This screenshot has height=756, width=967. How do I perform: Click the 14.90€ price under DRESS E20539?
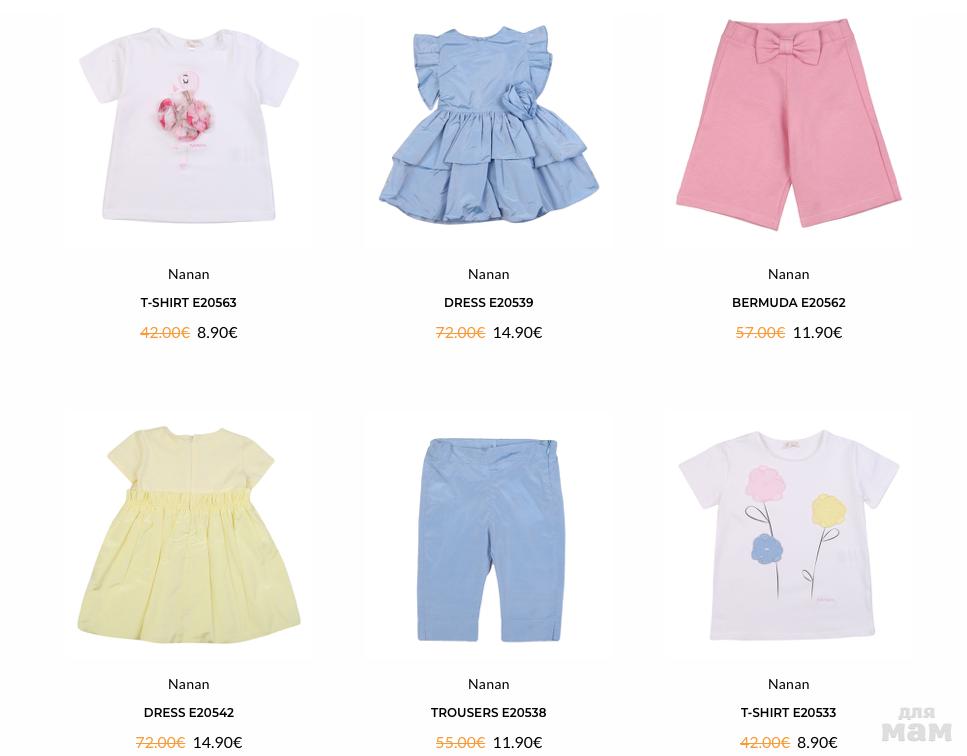coord(517,333)
